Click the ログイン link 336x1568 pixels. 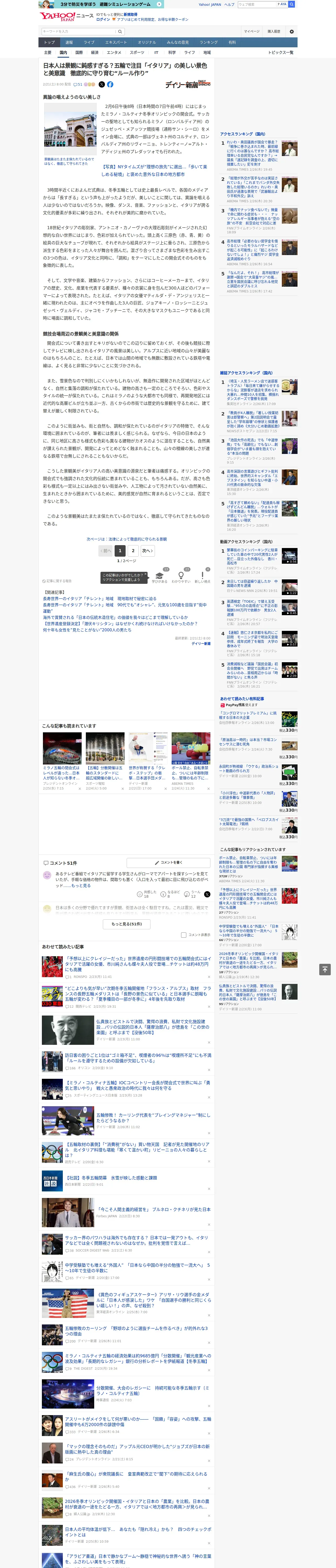[103, 20]
